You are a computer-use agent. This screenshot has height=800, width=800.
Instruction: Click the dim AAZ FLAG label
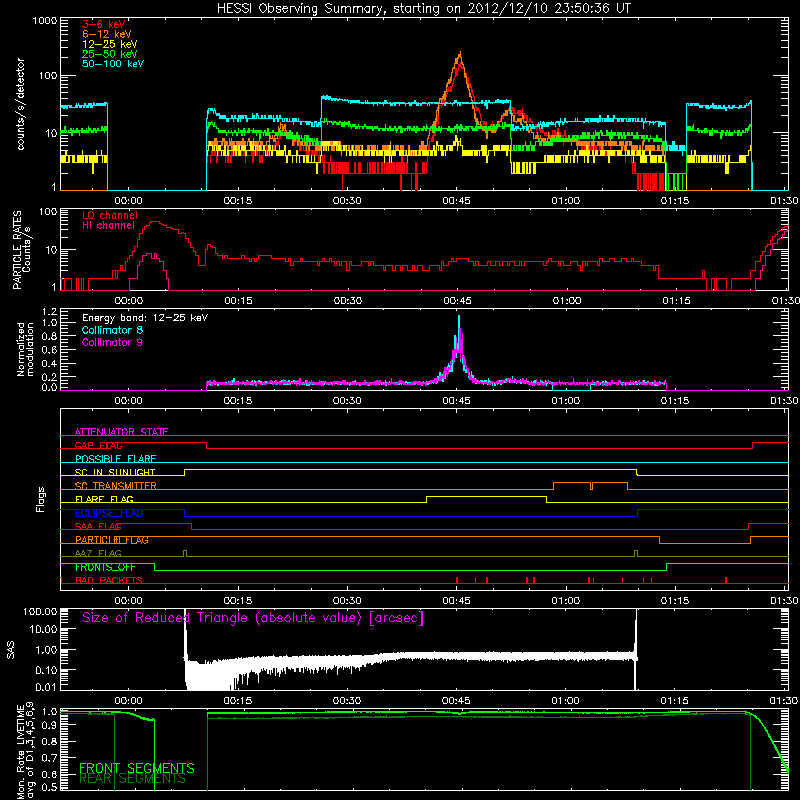click(98, 553)
